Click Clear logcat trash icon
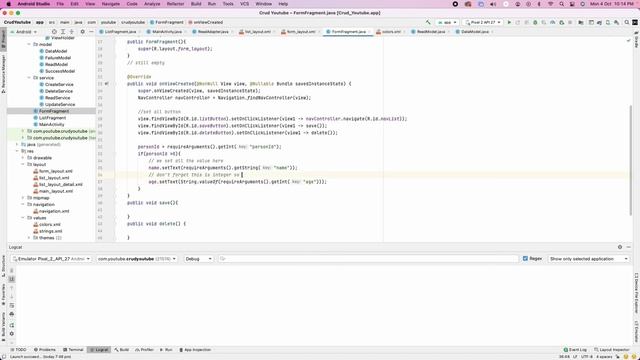This screenshot has height=360, width=640. click(x=11, y=270)
